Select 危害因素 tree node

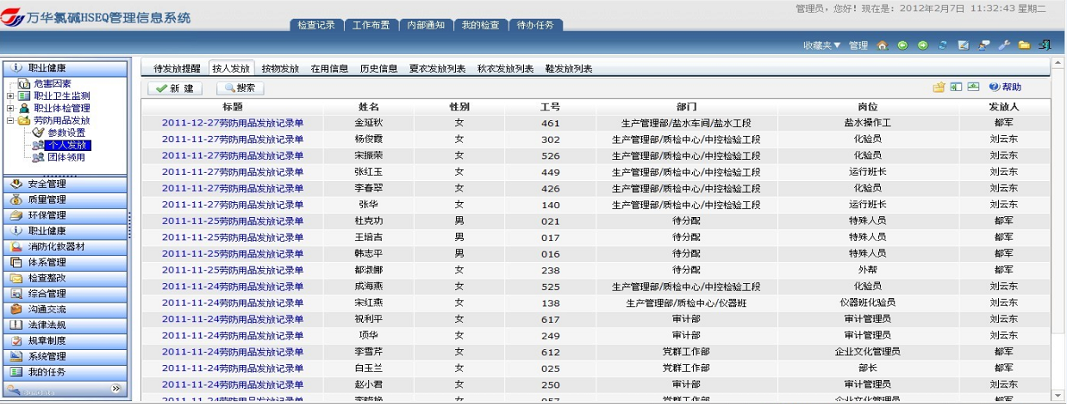(52, 84)
